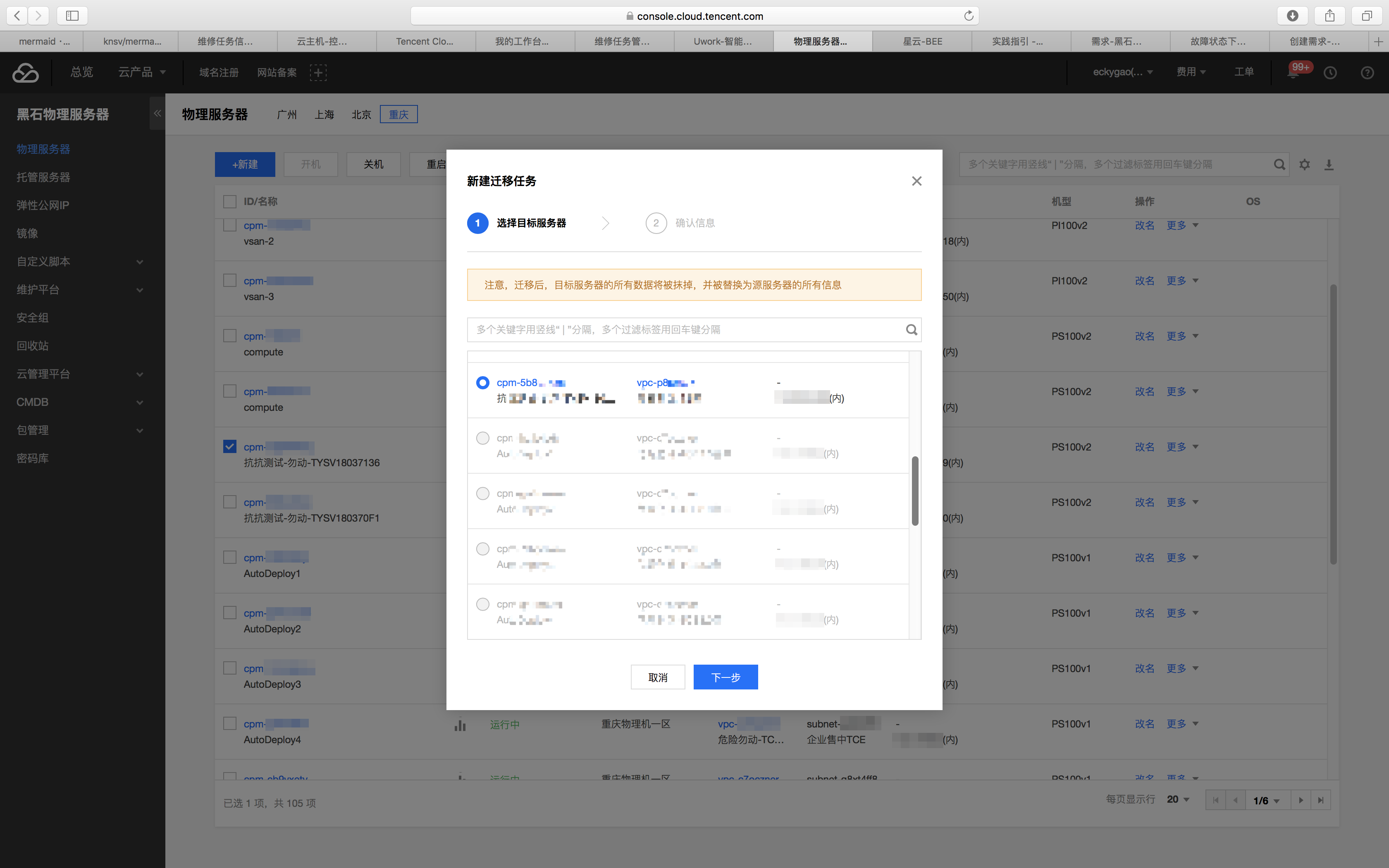
Task: Expand the 维护平台 sidebar section
Action: [80, 290]
